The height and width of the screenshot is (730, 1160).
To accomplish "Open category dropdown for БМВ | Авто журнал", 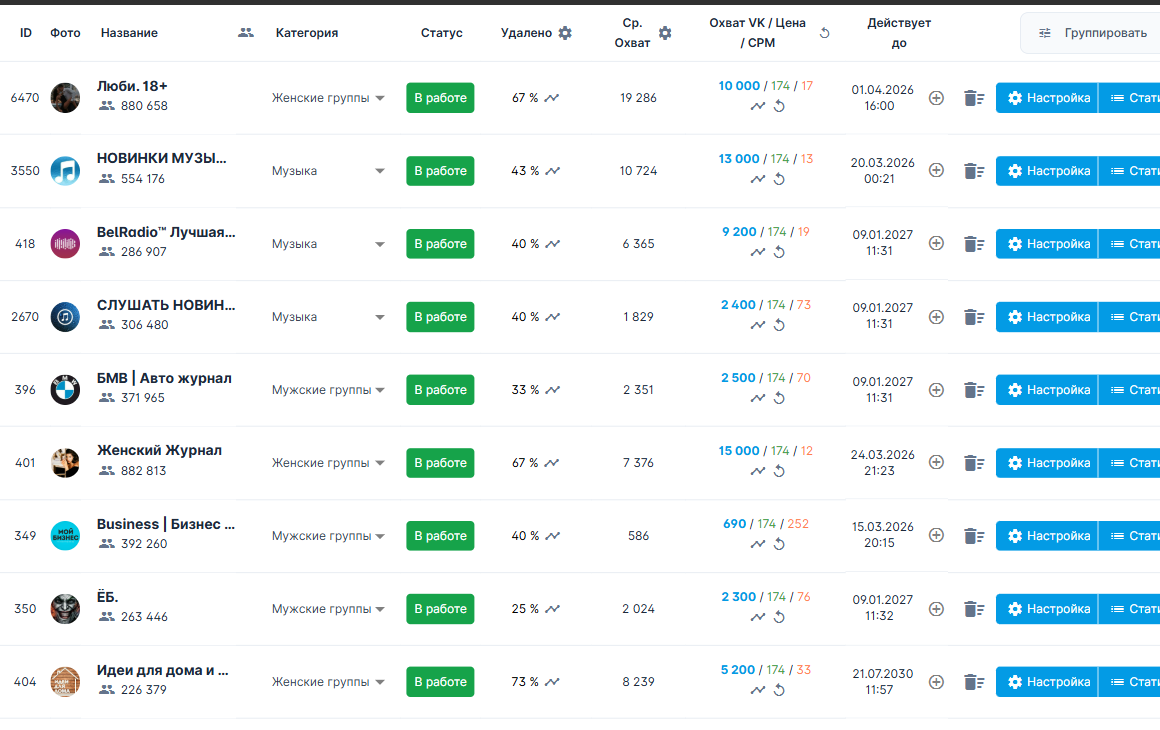I will pyautogui.click(x=380, y=390).
